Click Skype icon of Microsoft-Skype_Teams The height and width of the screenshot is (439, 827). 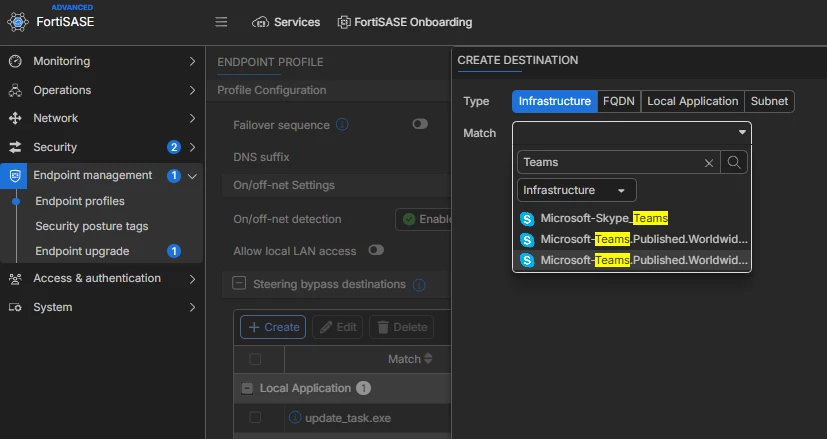(x=527, y=218)
